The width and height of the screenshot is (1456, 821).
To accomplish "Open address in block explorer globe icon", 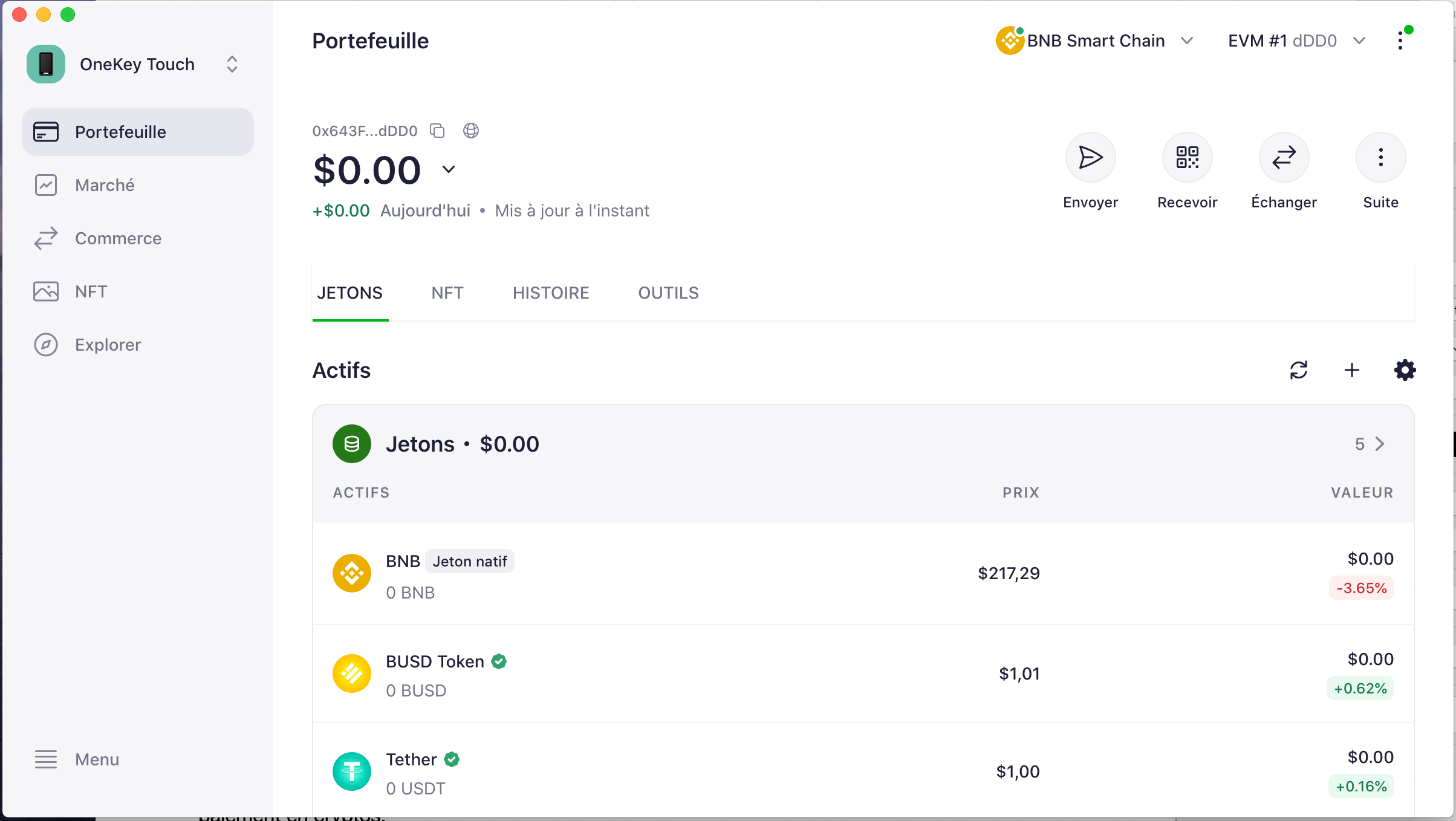I will click(471, 131).
